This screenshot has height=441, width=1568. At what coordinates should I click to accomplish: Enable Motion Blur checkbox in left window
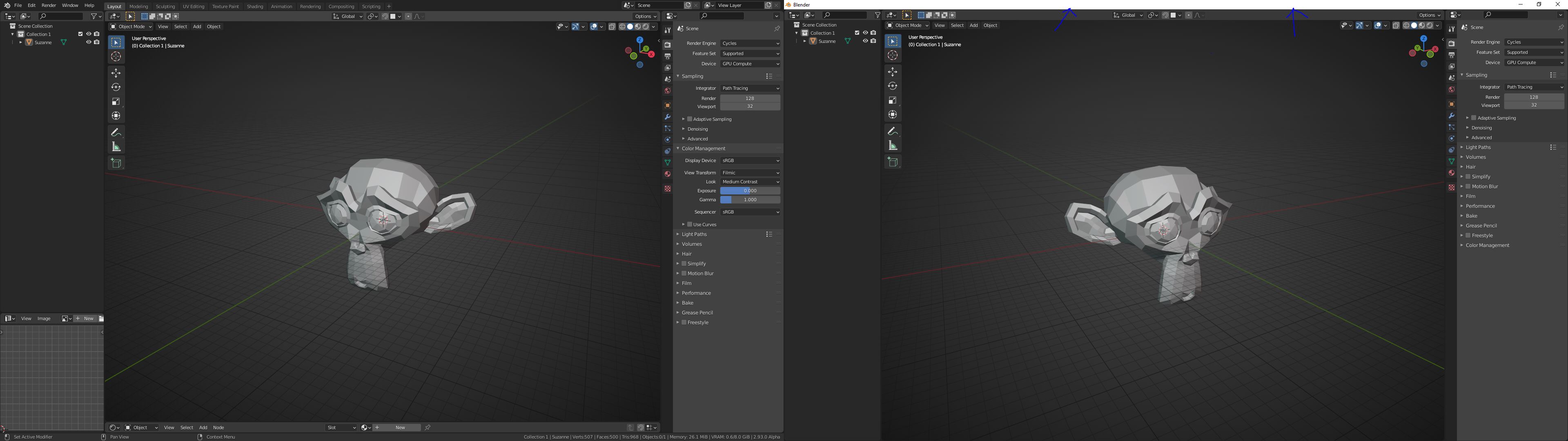(x=684, y=274)
